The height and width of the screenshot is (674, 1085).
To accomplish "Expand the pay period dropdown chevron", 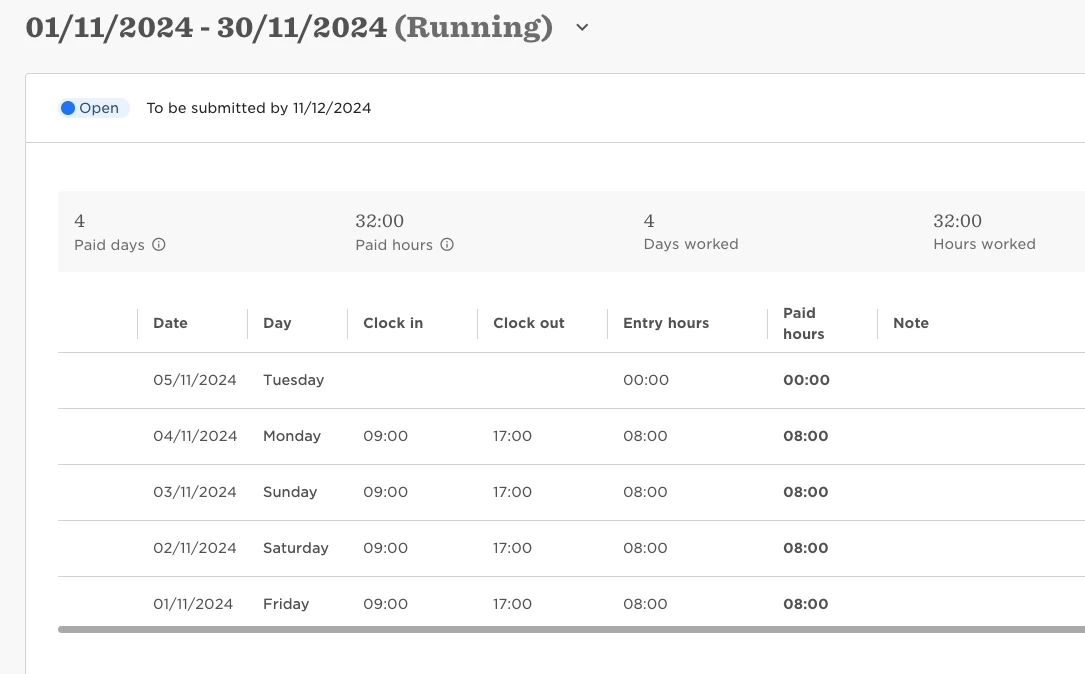I will (582, 28).
